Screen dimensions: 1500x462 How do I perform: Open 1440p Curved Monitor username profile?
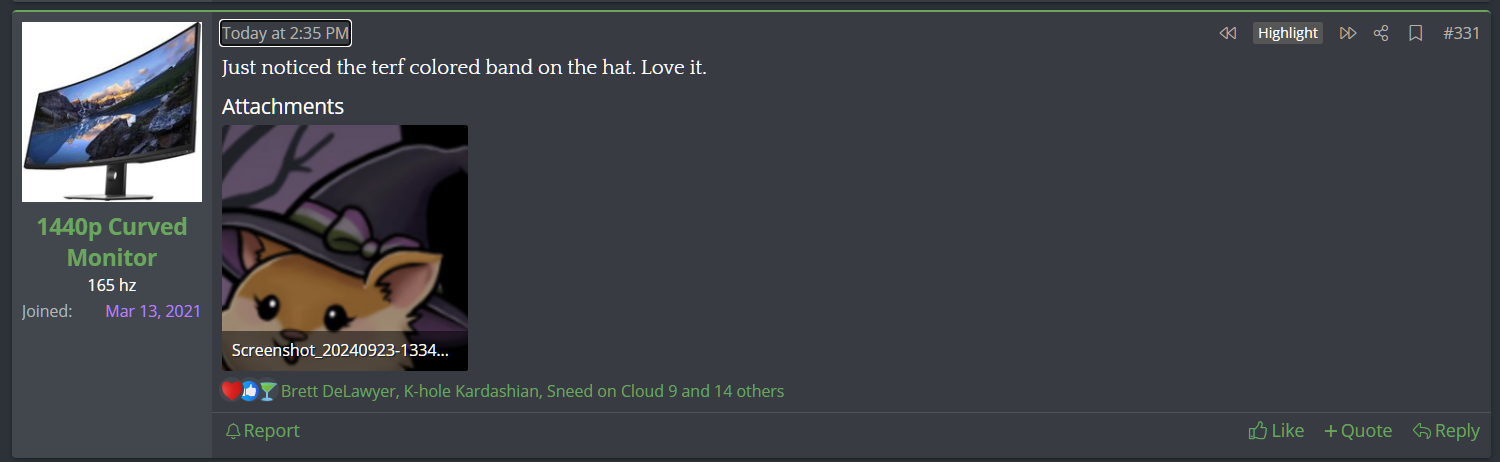point(112,242)
